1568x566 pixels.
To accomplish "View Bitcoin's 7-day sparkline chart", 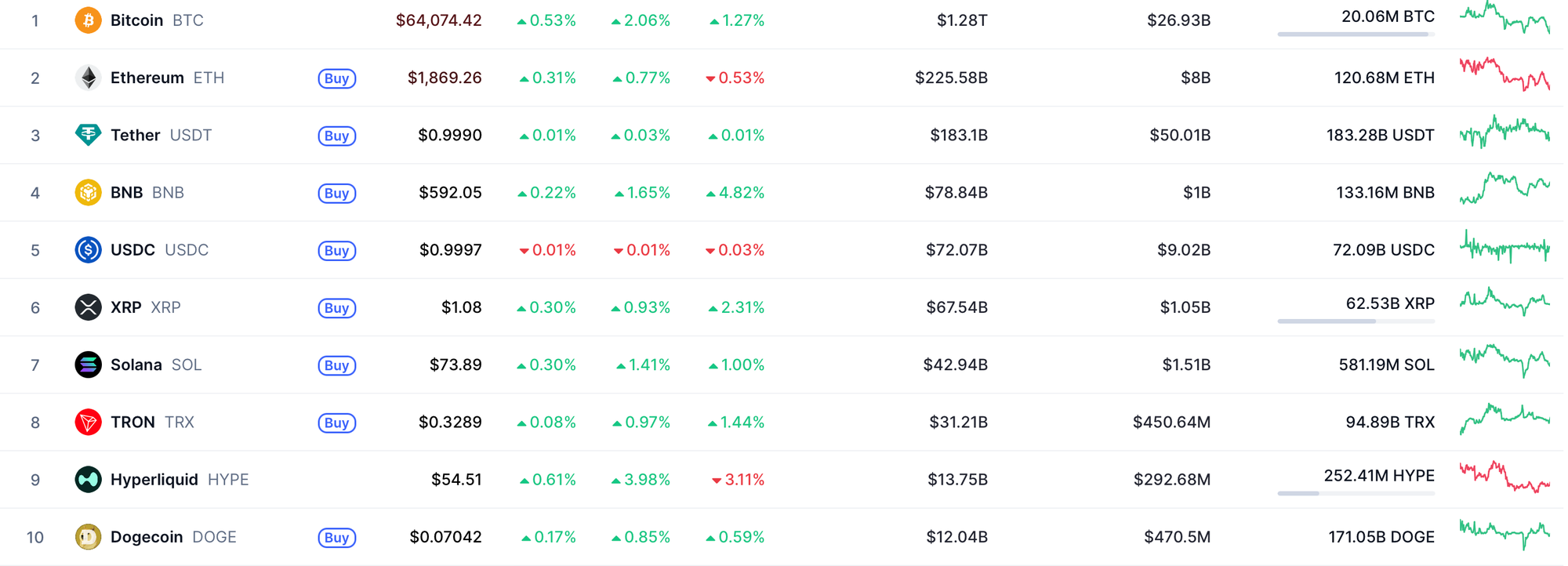I will pos(1504,18).
